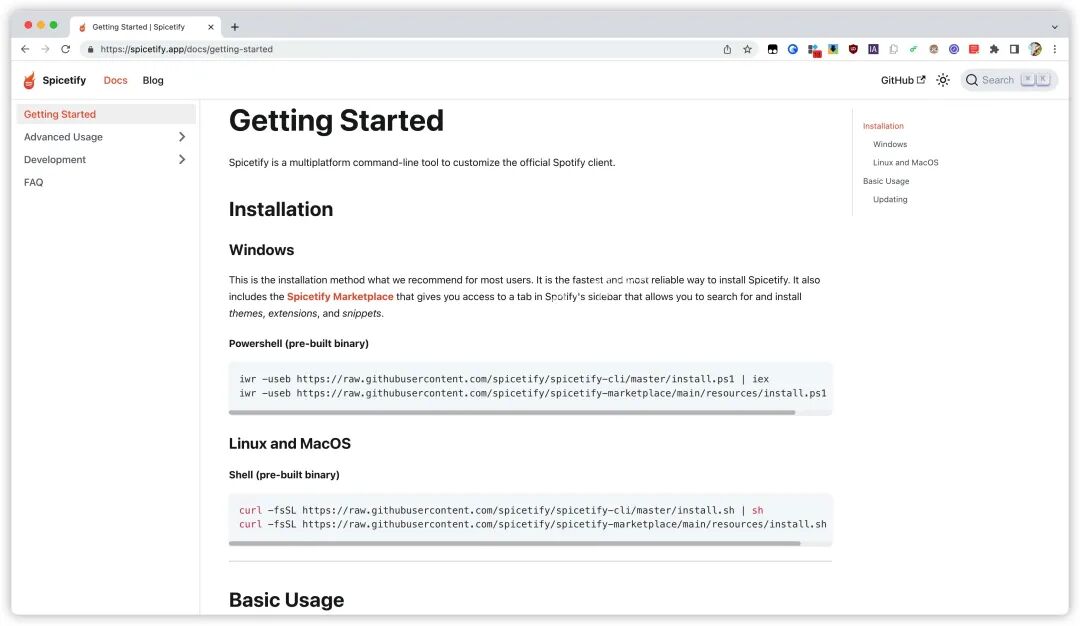Click the 'Powershell (pre-built binary)' label
The height and width of the screenshot is (626, 1080).
tap(299, 344)
